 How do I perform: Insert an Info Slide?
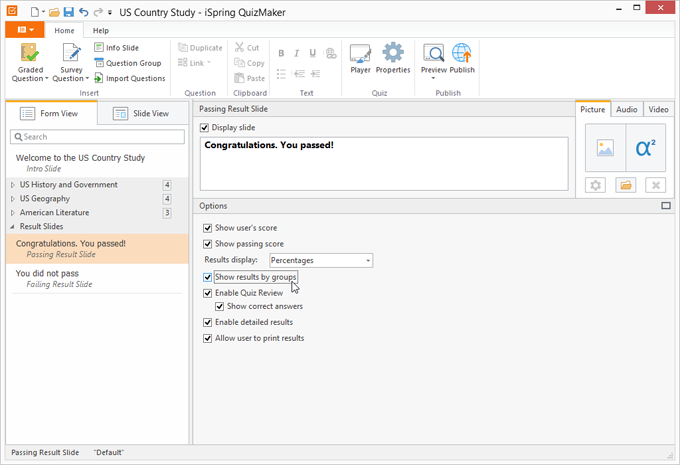(116, 48)
